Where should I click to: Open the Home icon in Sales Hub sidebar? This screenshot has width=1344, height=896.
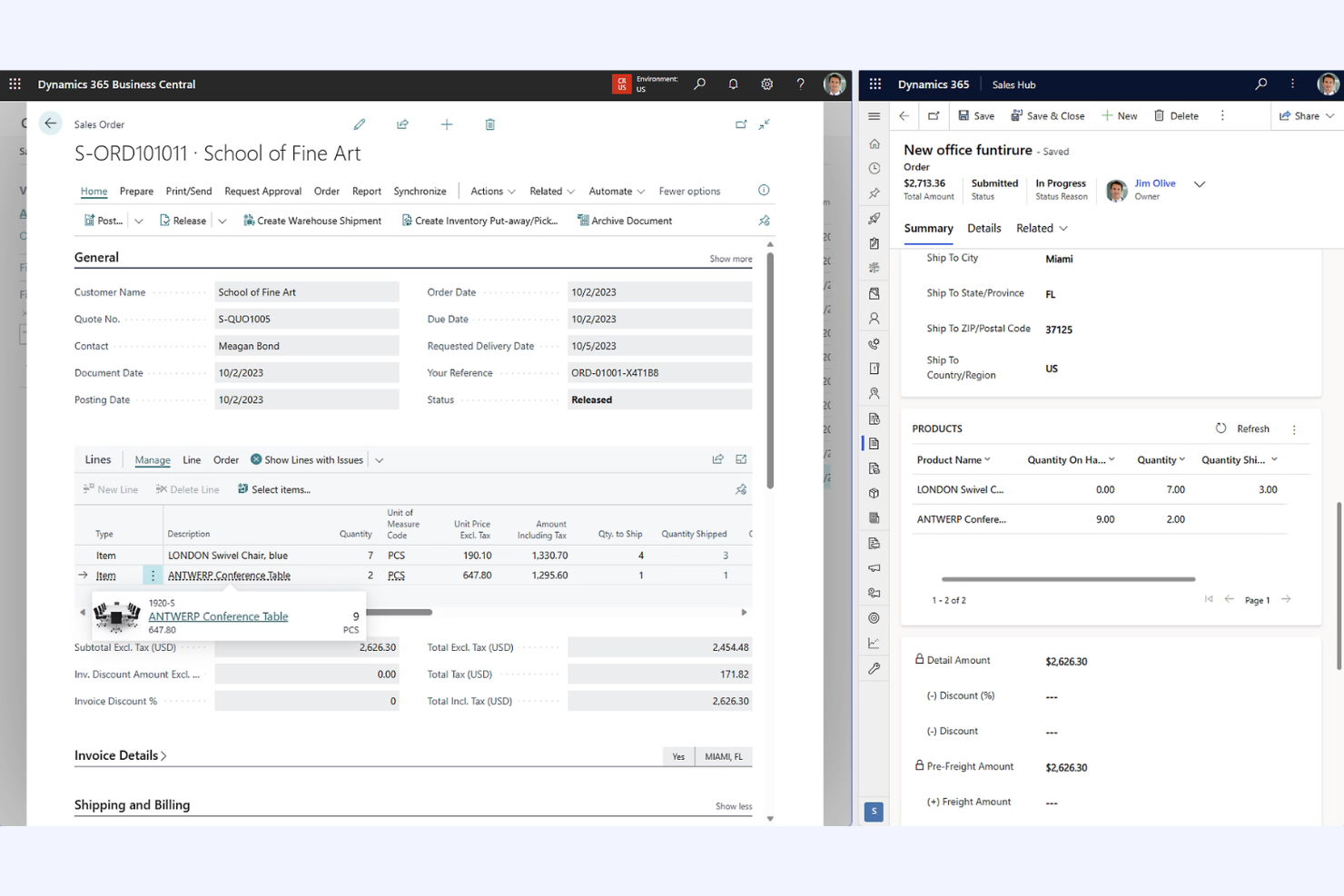pyautogui.click(x=873, y=143)
